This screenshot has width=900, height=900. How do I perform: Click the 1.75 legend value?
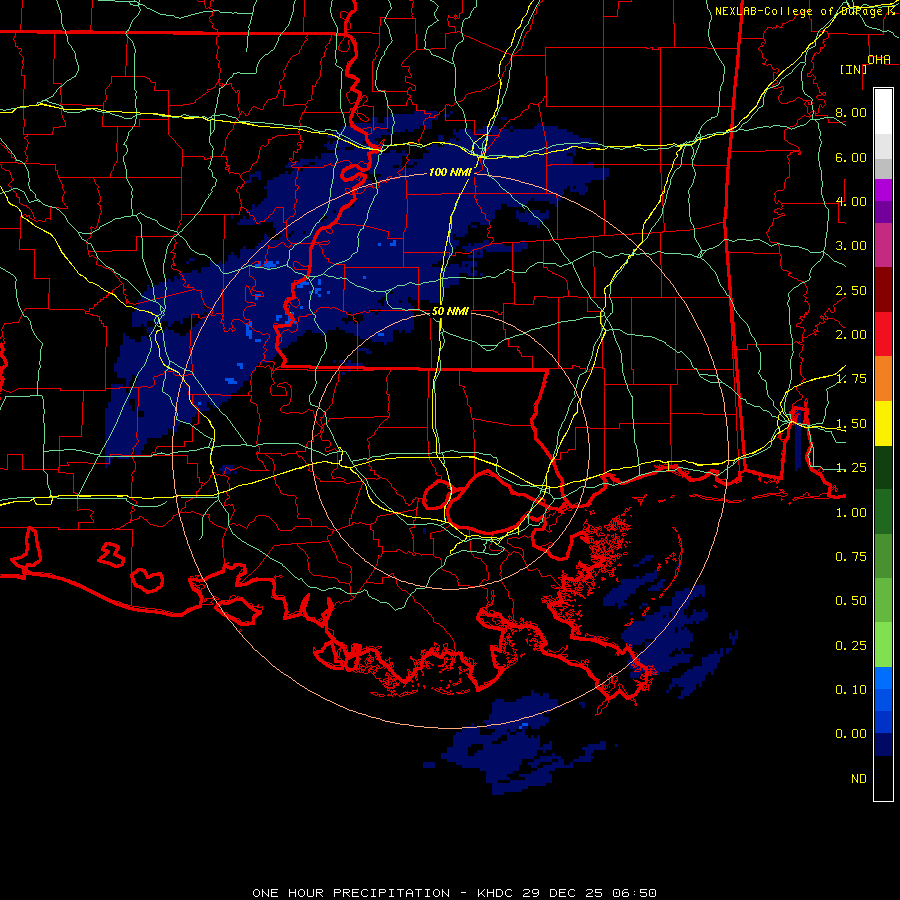[x=851, y=379]
